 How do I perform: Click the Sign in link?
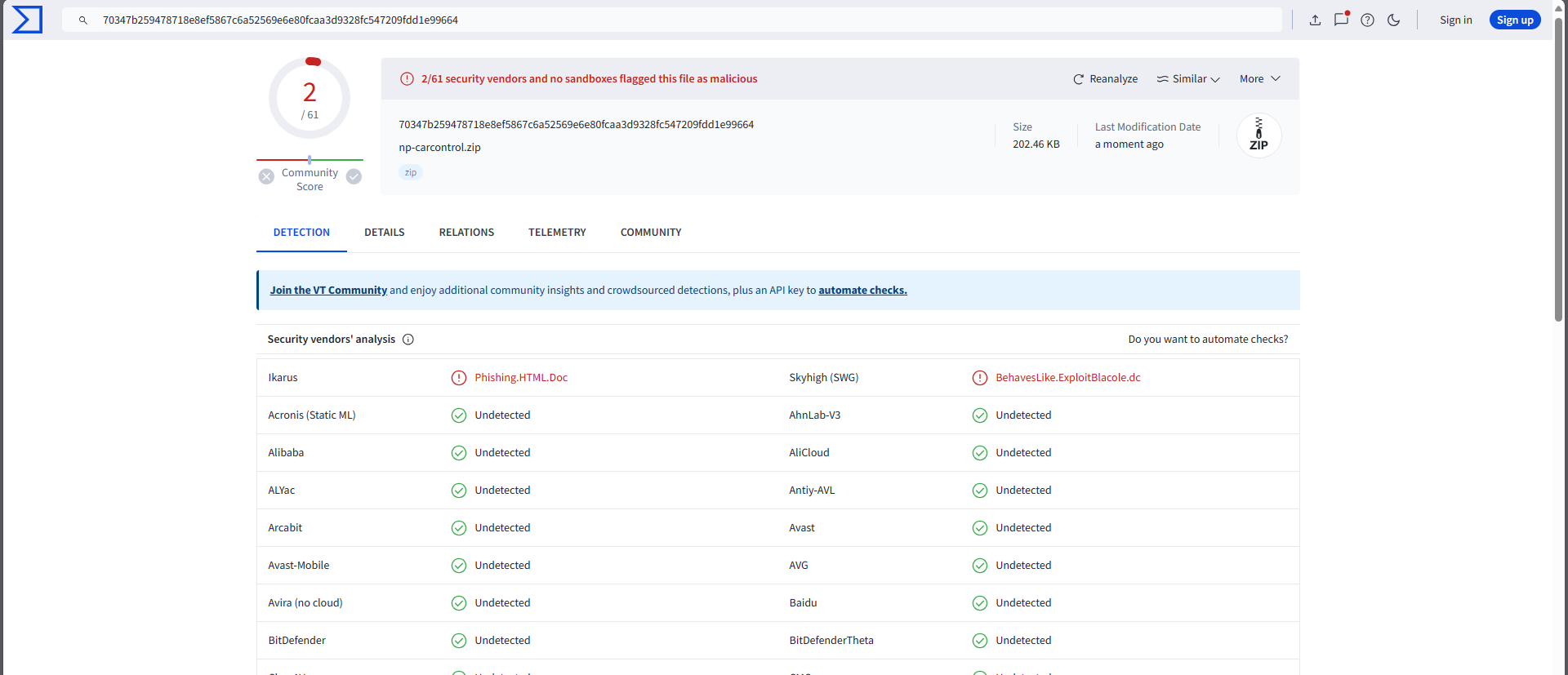point(1455,20)
